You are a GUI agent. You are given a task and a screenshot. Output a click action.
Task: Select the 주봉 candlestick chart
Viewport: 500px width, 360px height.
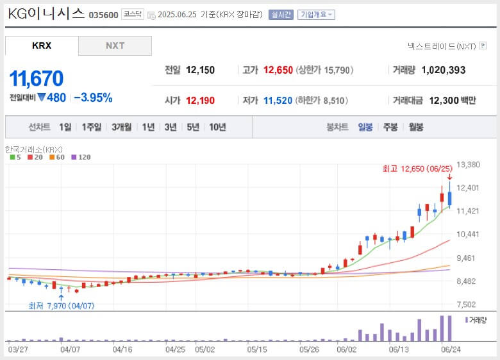pos(390,127)
